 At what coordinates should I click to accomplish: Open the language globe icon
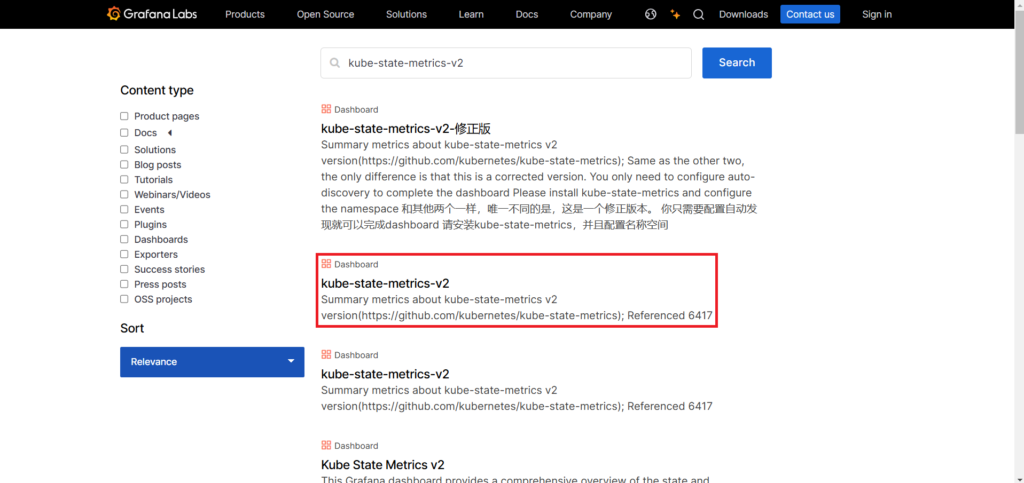[x=650, y=14]
